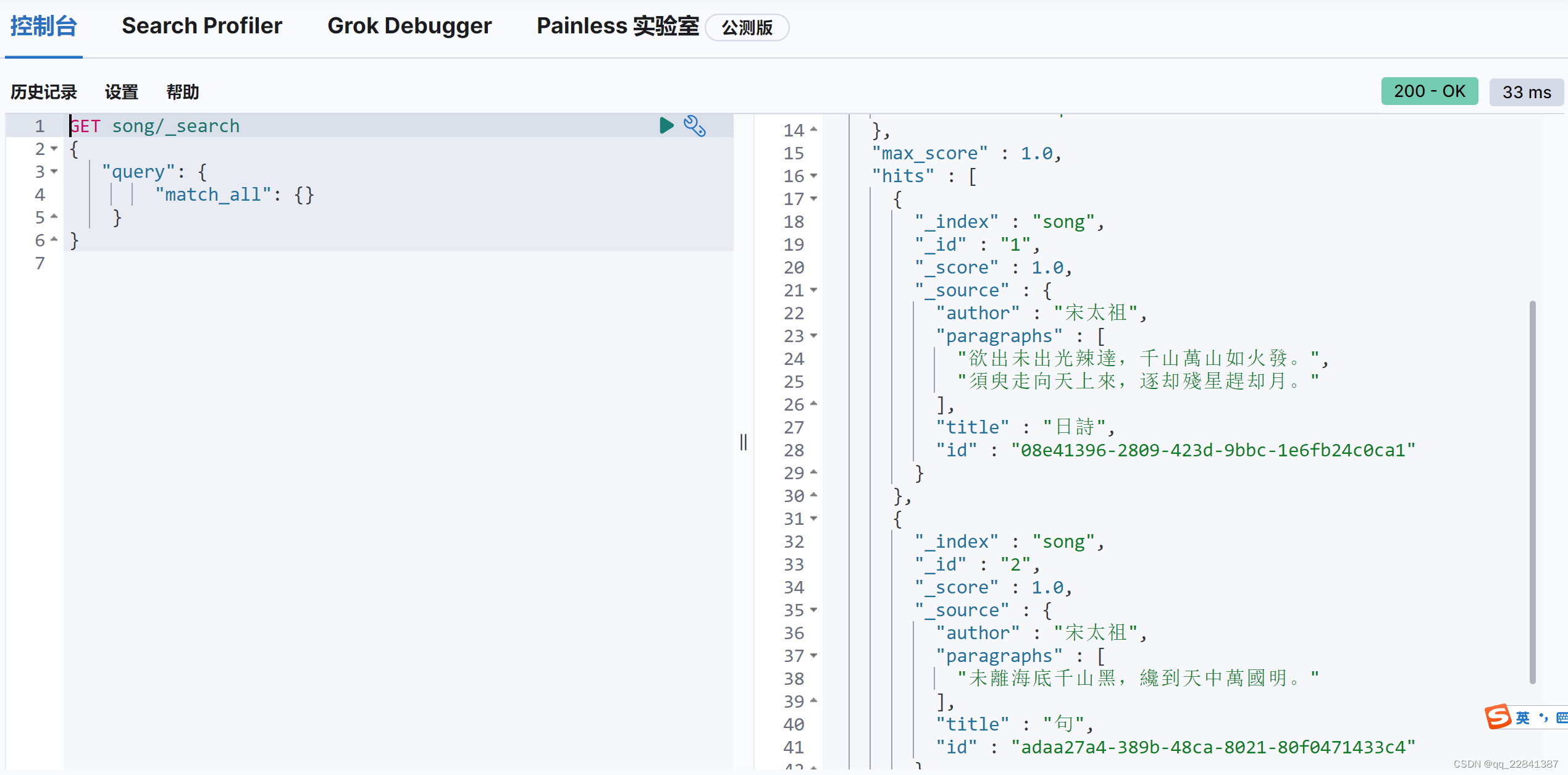This screenshot has height=775, width=1568.
Task: Click id value adaa27a4-389b-48ca-8021-80f0471433c4
Action: coord(1213,747)
